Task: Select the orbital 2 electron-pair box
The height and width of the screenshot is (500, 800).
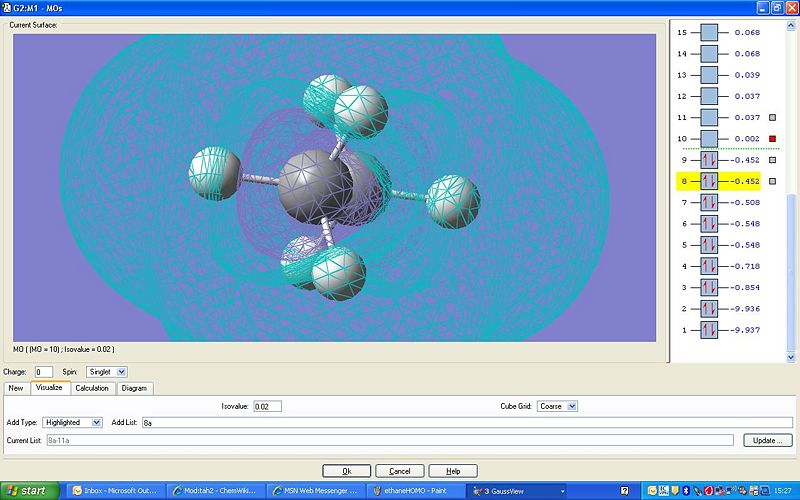Action: 709,309
